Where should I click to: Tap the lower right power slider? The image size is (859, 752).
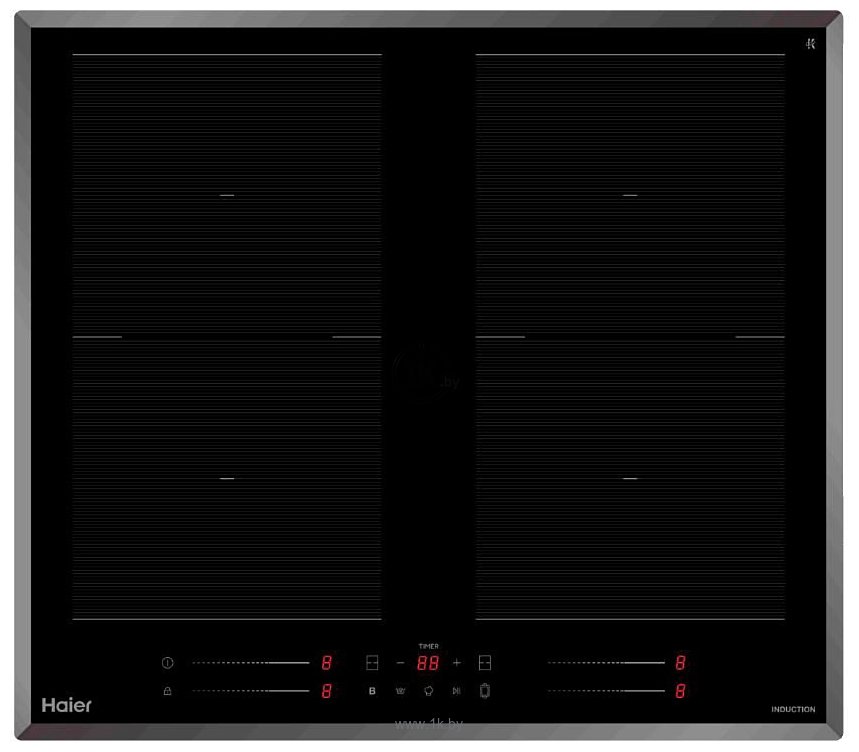(606, 691)
